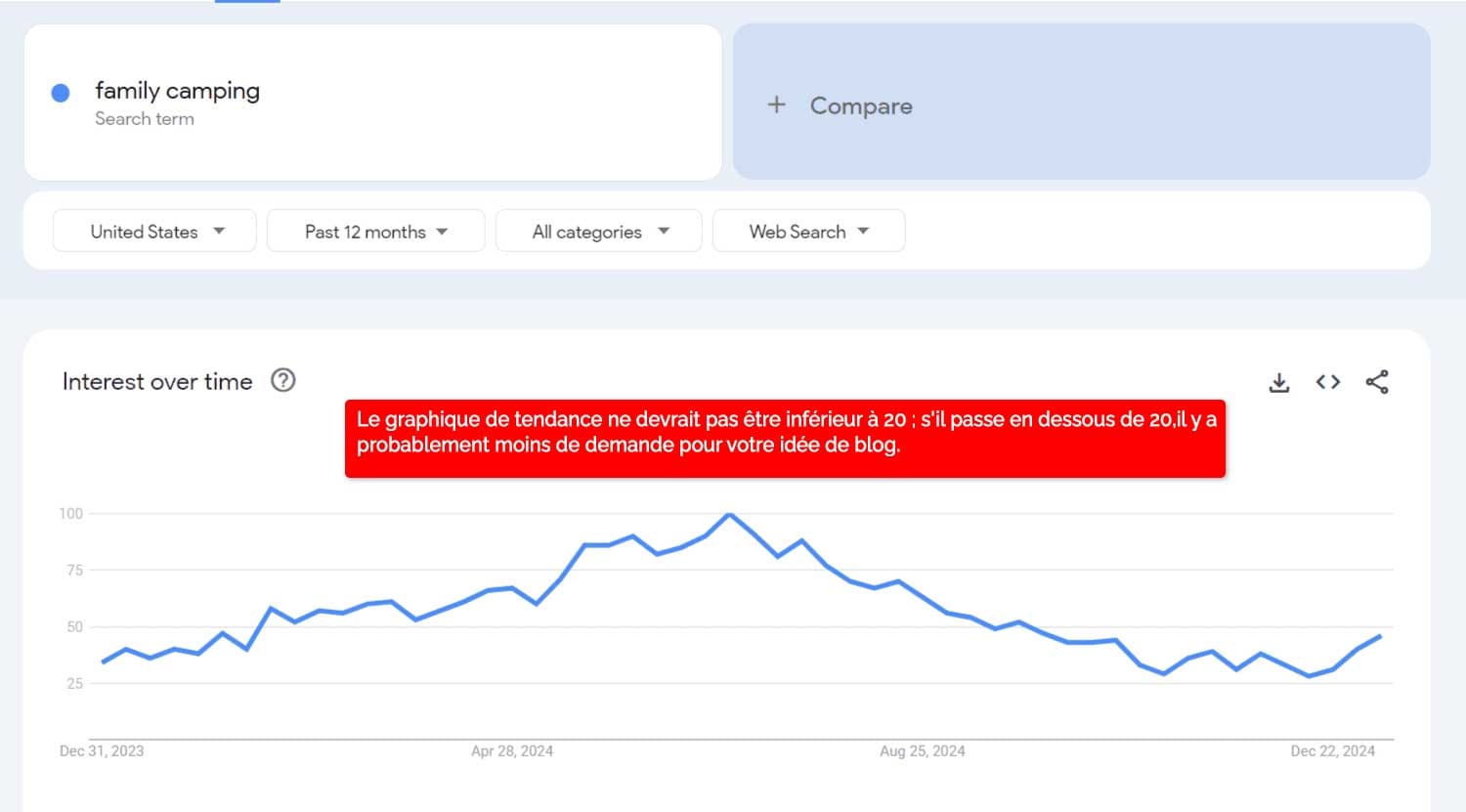Open the All categories dropdown

598,232
